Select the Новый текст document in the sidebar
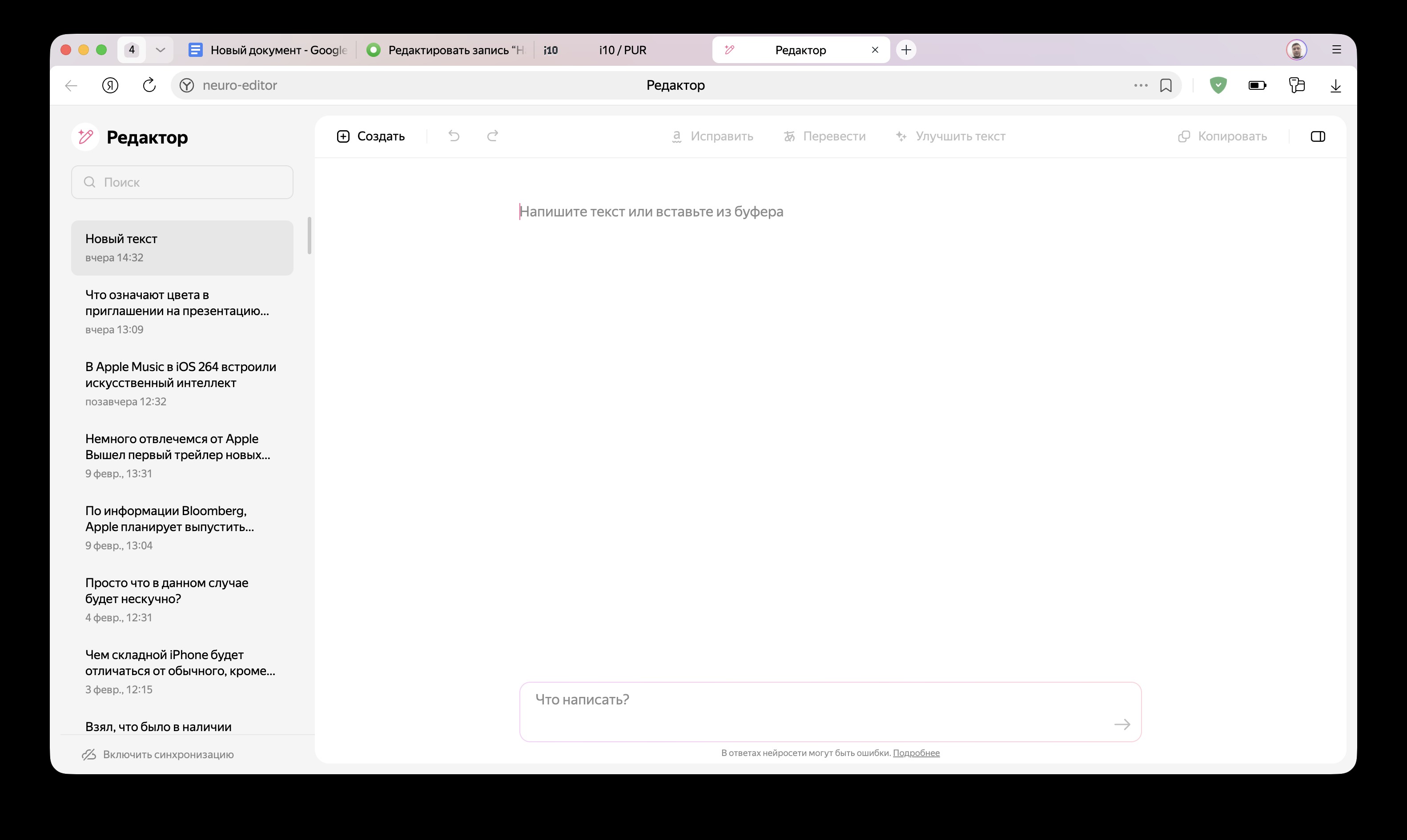This screenshot has height=840, width=1407. (182, 248)
